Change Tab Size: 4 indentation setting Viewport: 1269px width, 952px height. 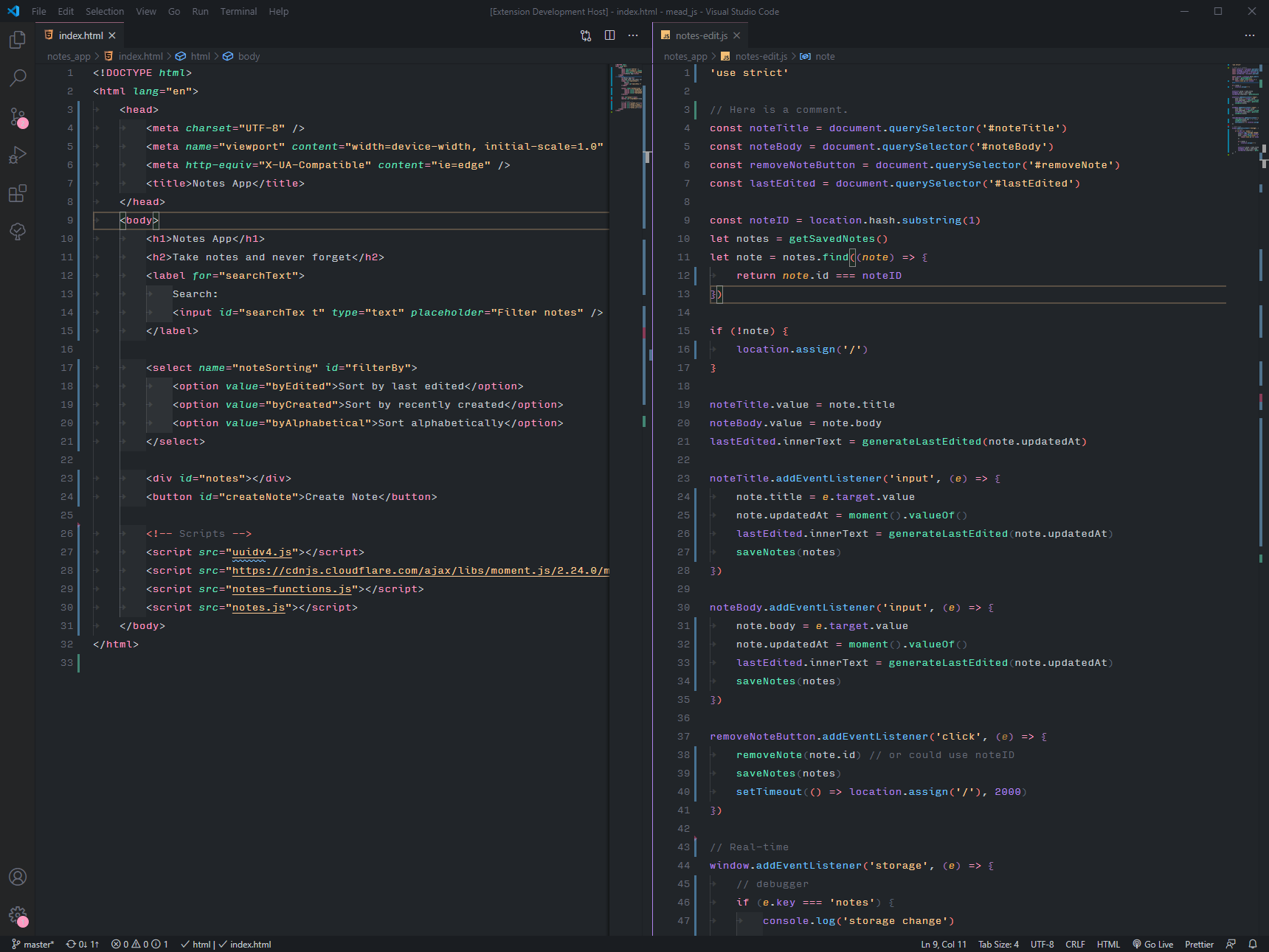point(998,944)
